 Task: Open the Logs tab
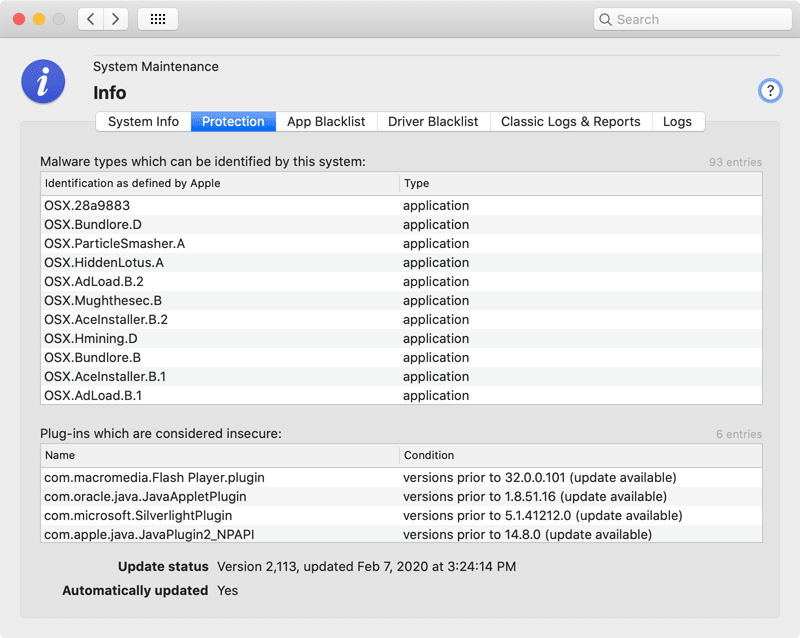[678, 121]
